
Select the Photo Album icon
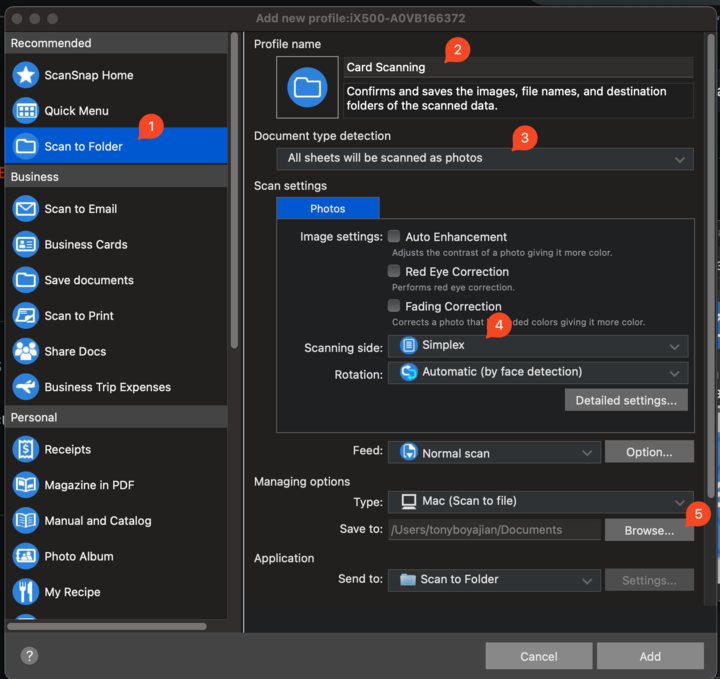click(x=26, y=556)
